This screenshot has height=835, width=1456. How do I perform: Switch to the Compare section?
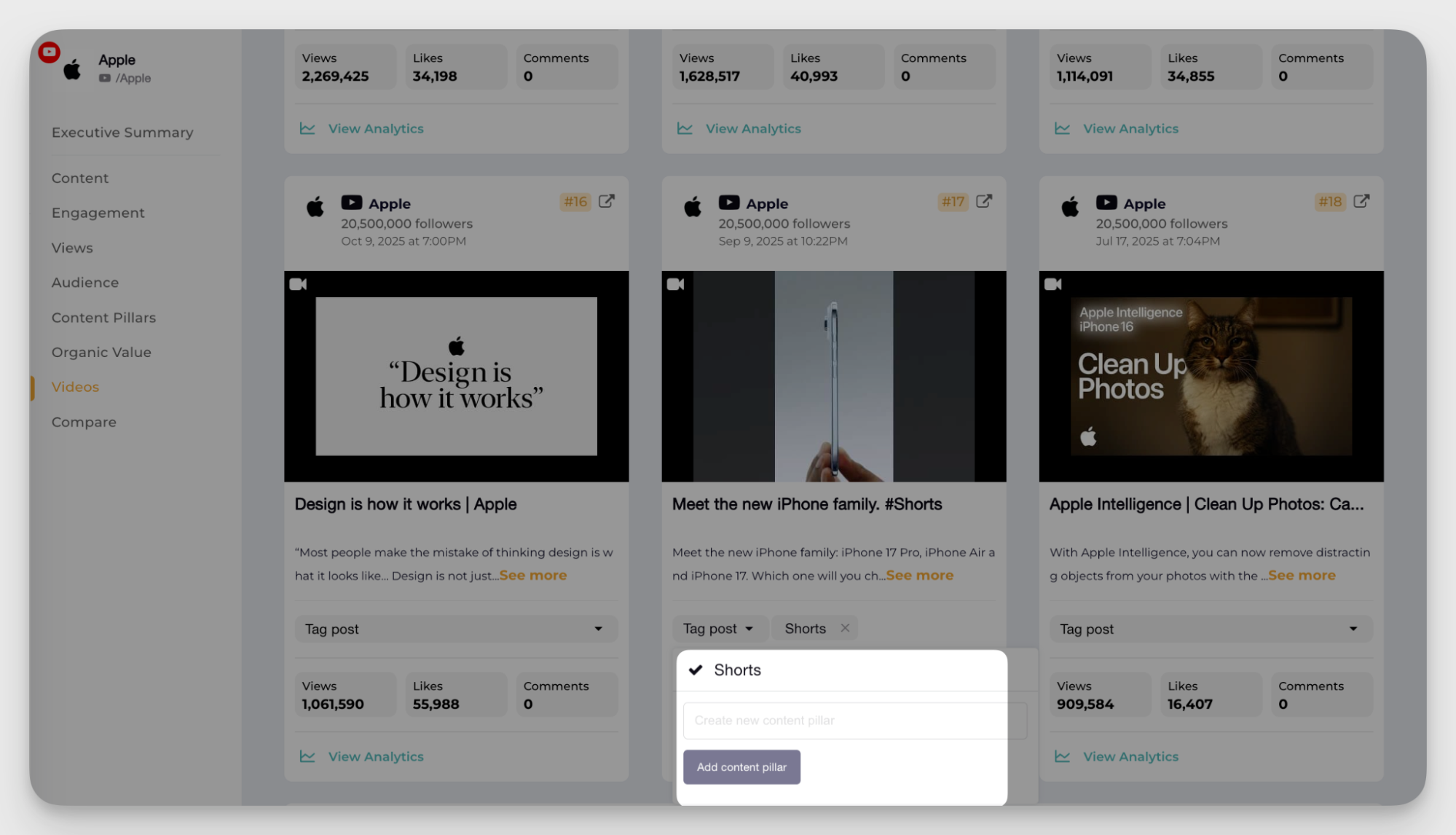[84, 421]
